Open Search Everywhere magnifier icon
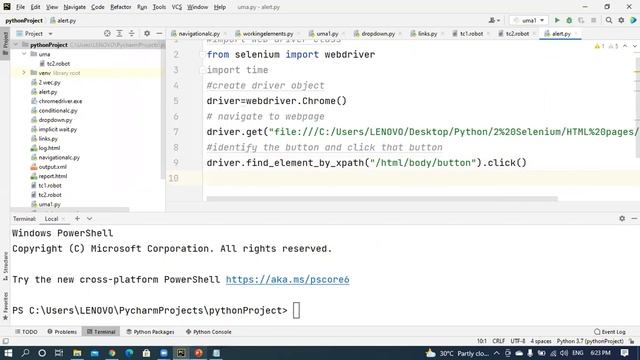Image resolution: width=640 pixels, height=360 pixels. pyautogui.click(x=609, y=20)
